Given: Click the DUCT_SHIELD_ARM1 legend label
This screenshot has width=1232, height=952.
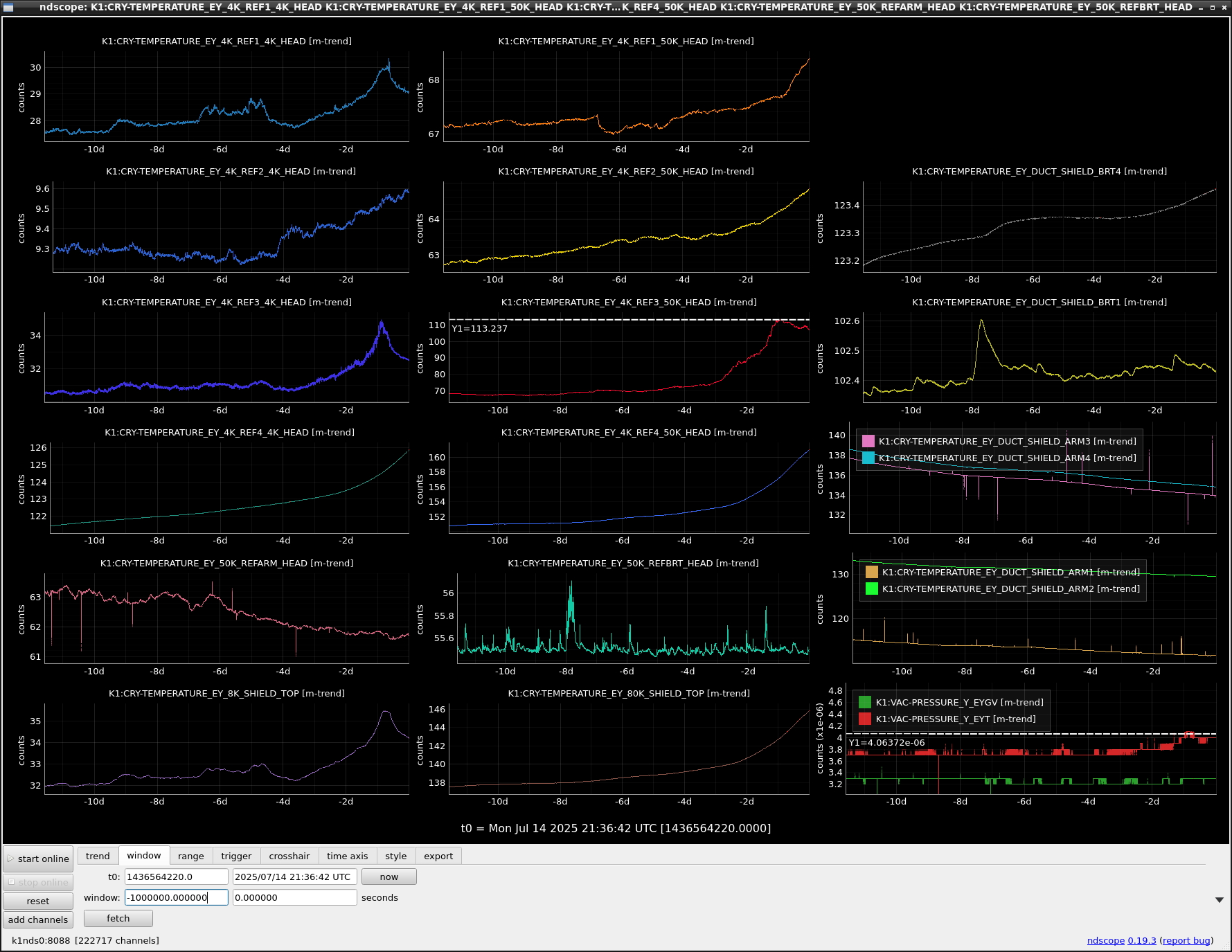Looking at the screenshot, I should [1011, 572].
